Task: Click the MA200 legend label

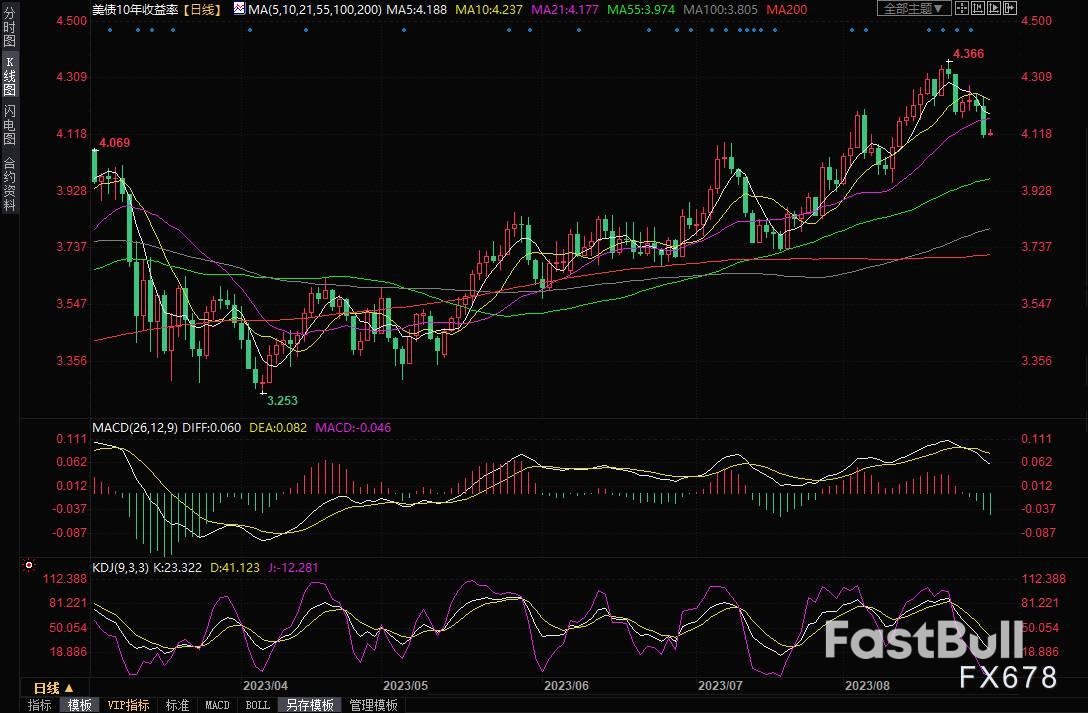Action: (x=786, y=10)
